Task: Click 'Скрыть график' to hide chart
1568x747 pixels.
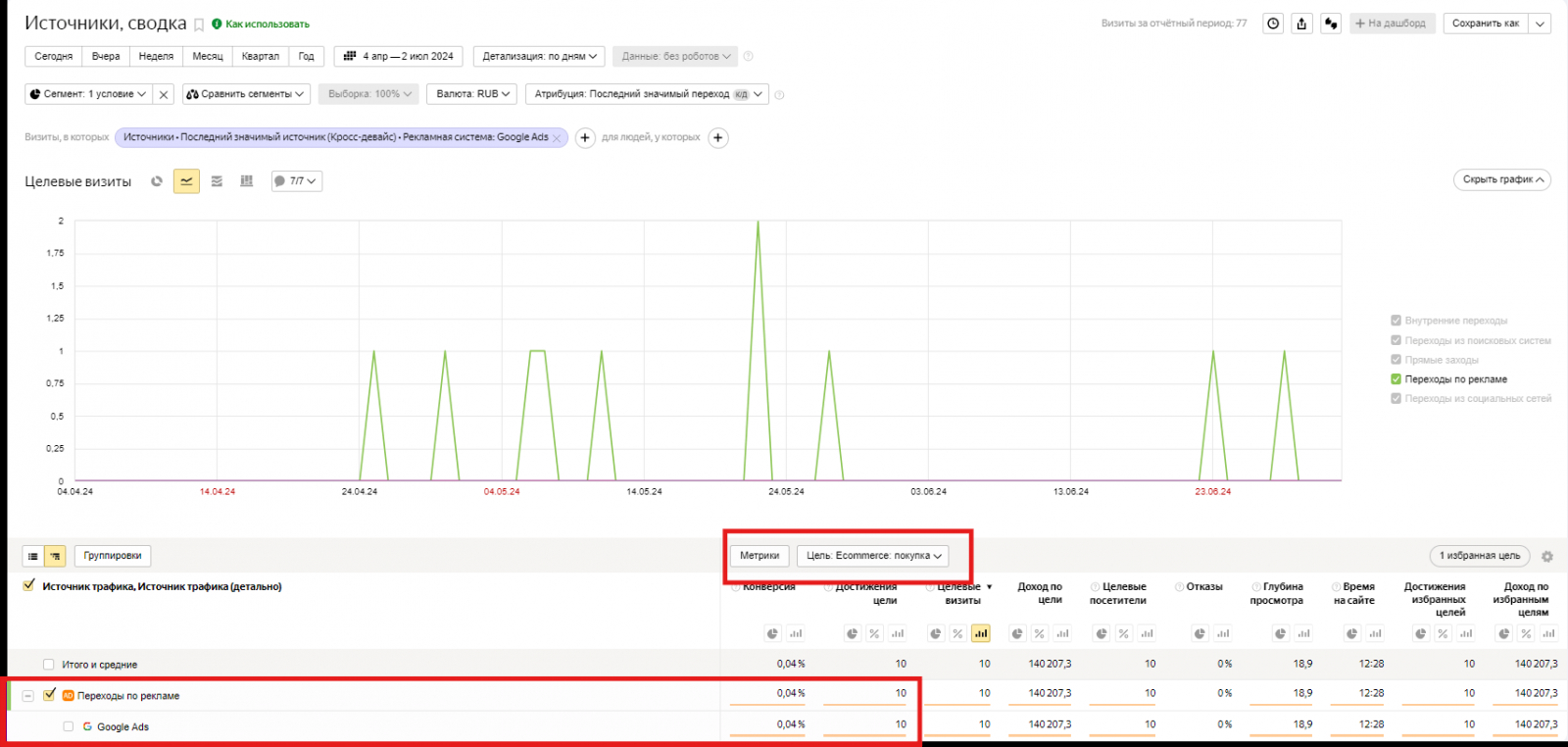Action: tap(1501, 180)
